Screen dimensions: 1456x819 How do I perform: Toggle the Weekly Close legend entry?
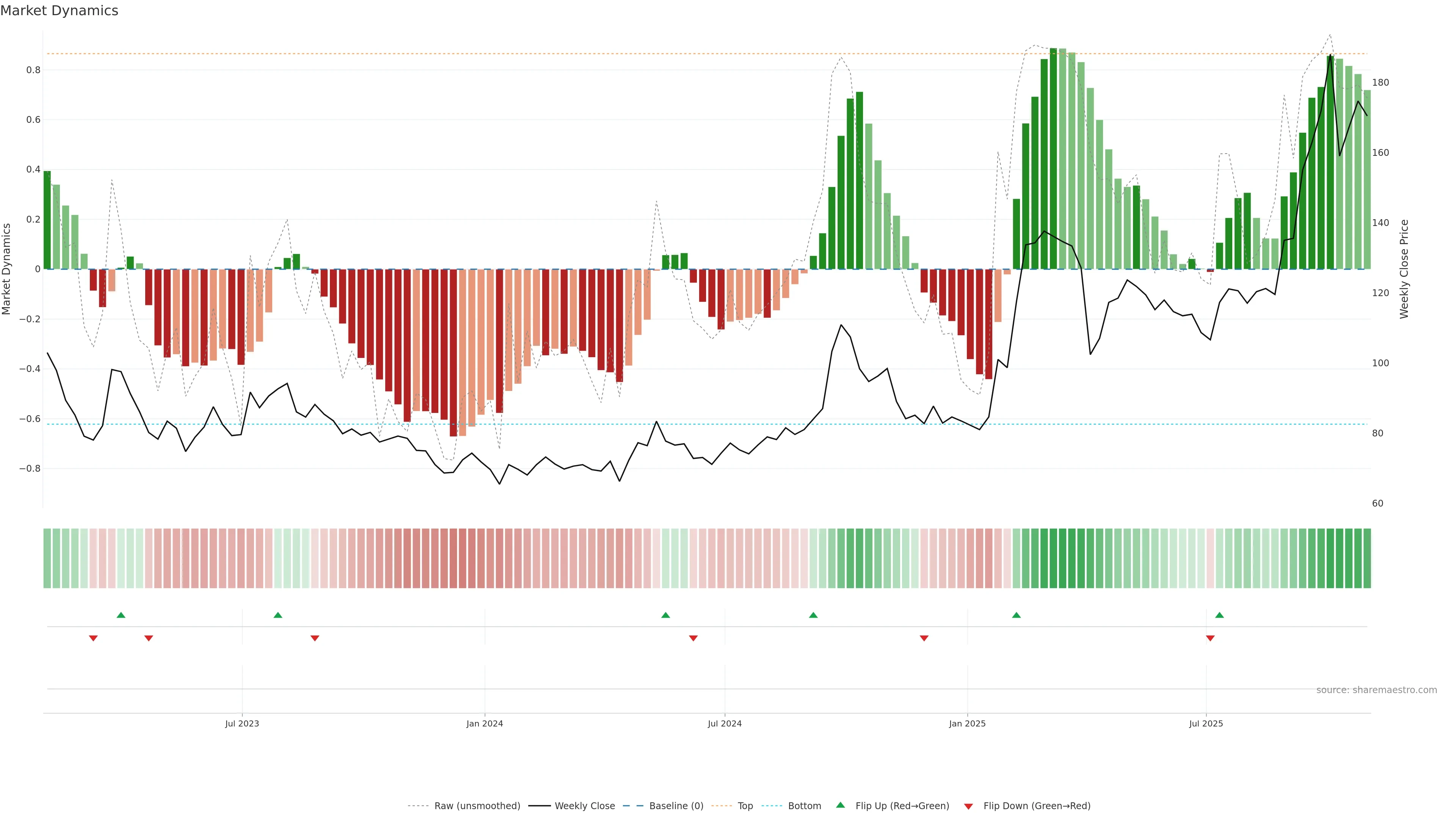tap(584, 806)
